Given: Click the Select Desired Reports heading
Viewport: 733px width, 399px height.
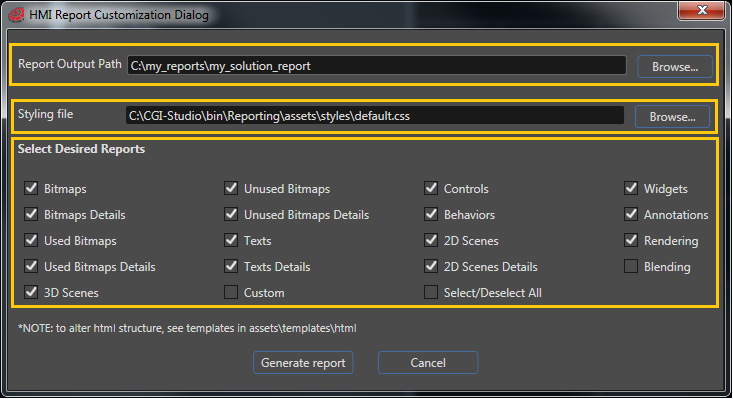Looking at the screenshot, I should coord(81,149).
